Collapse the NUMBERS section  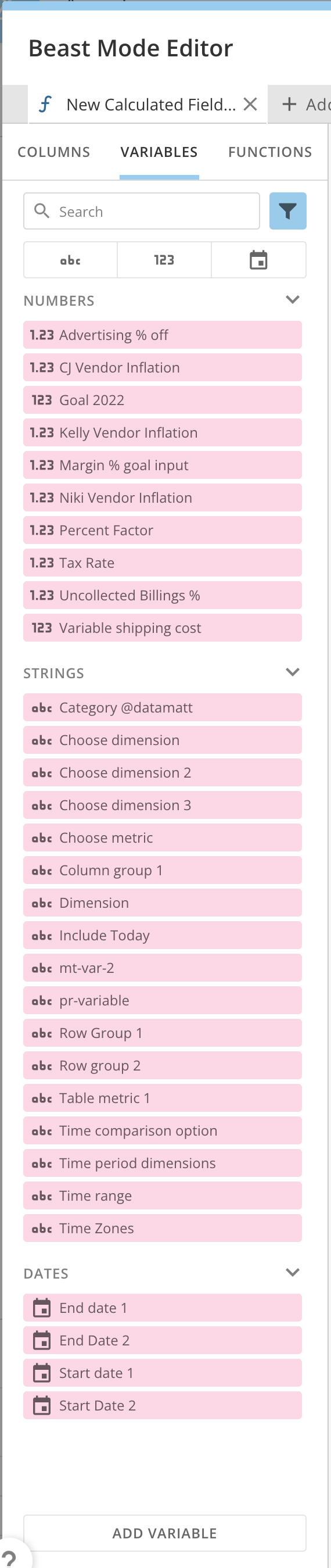[293, 299]
